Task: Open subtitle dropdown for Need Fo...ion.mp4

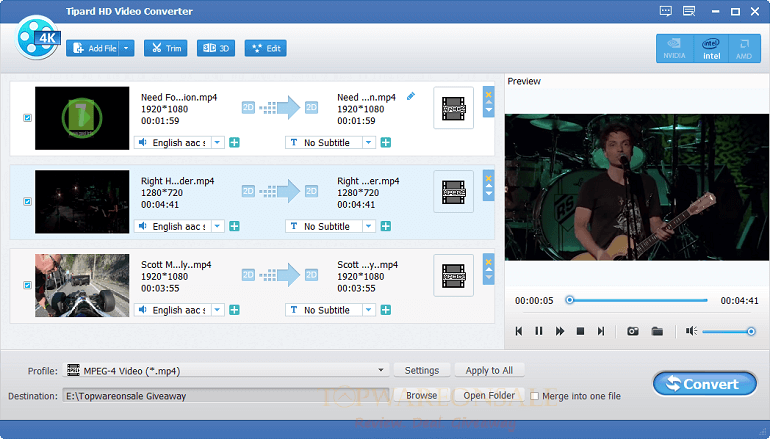Action: click(x=369, y=142)
